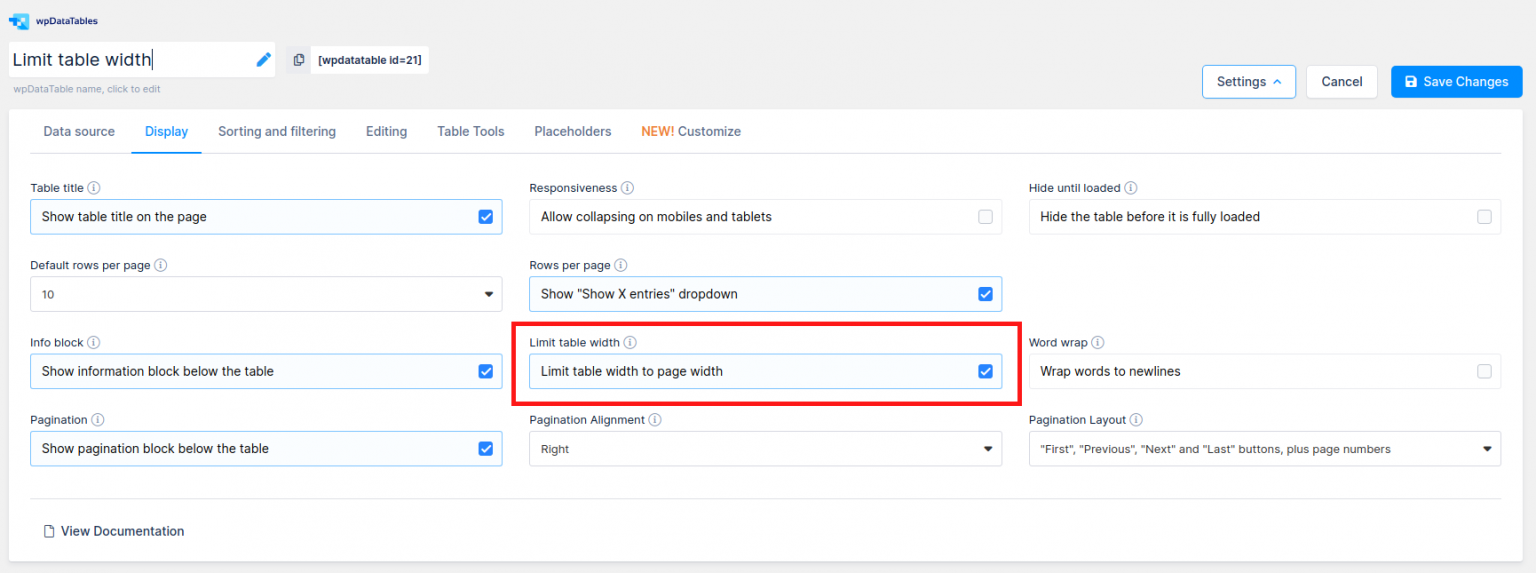Disable Limit table width to page width
Screen dimensions: 1536x573
pos(985,372)
